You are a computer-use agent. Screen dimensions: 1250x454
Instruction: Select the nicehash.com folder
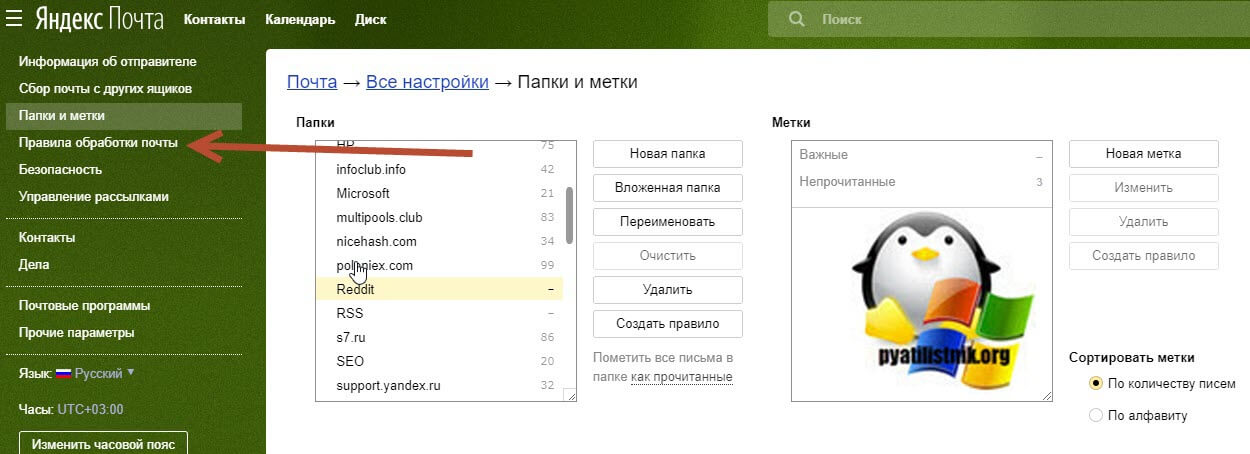pos(439,242)
